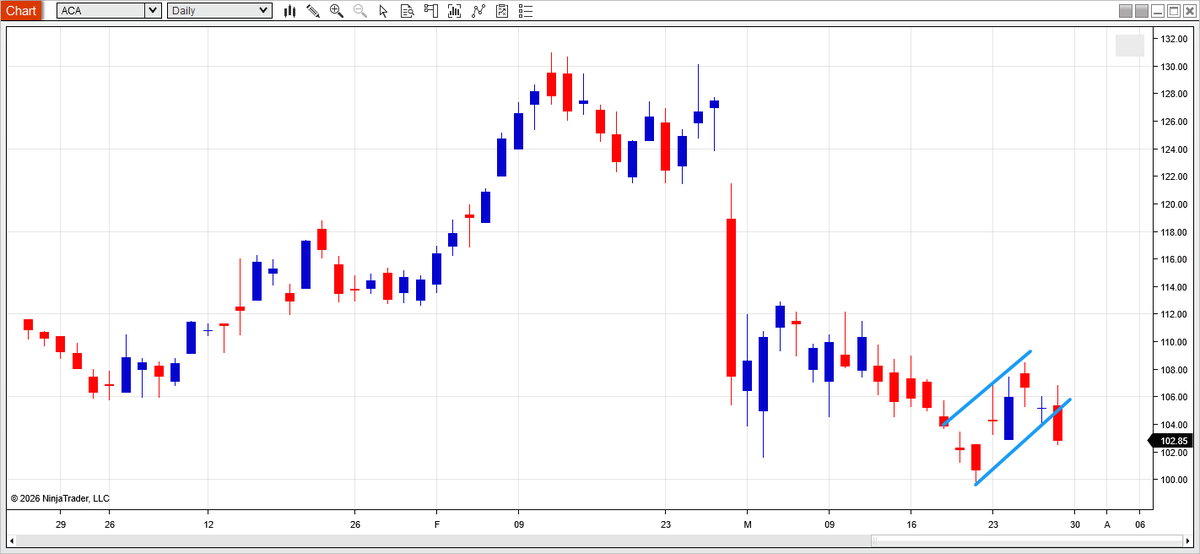This screenshot has height=554, width=1200.
Task: Select the upper blue trend line
Action: coord(986,388)
